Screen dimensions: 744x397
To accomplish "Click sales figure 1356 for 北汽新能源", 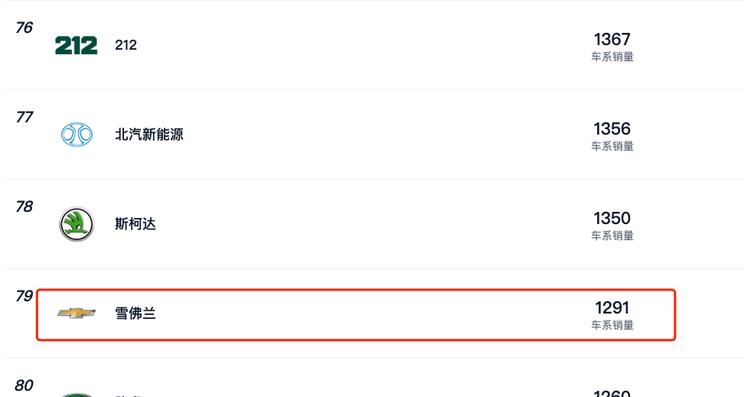I will tap(612, 129).
